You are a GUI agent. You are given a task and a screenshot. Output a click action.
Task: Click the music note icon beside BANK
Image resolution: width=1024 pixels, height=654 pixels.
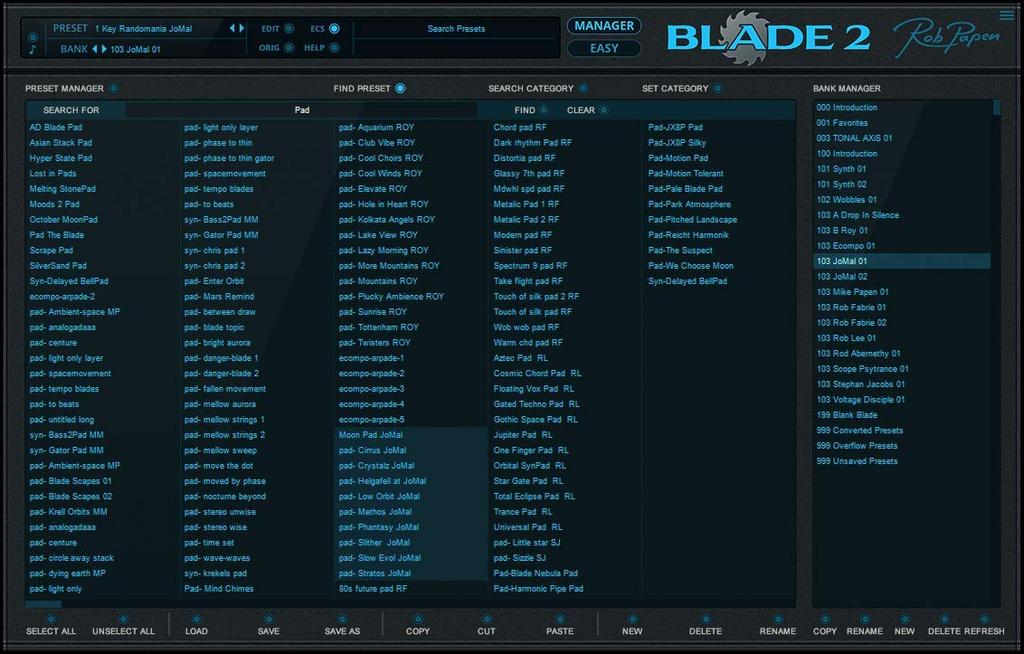32,49
